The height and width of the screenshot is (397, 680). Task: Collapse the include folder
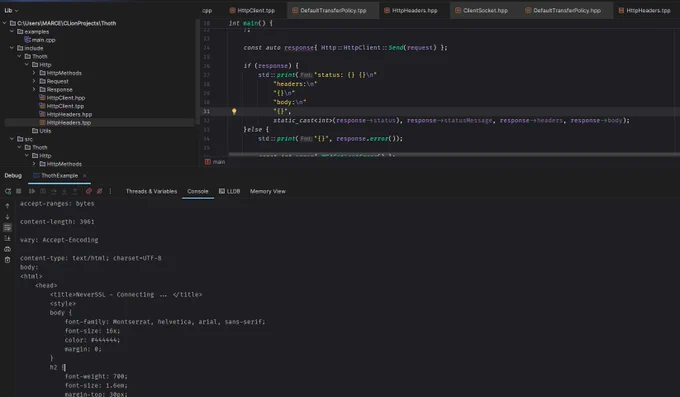[12, 48]
